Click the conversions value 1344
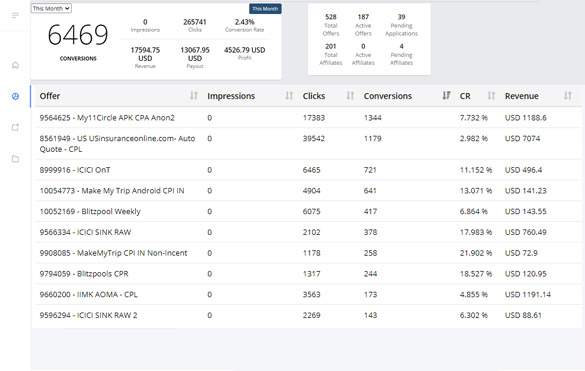The width and height of the screenshot is (585, 371). pos(373,118)
